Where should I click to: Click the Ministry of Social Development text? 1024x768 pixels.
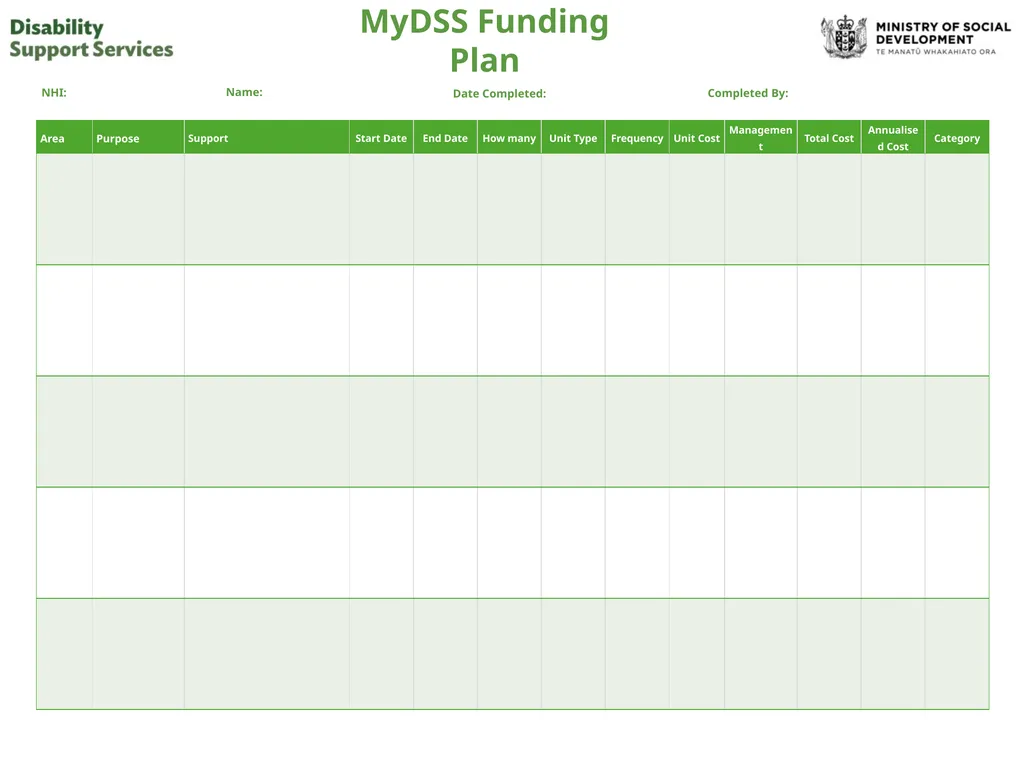943,33
